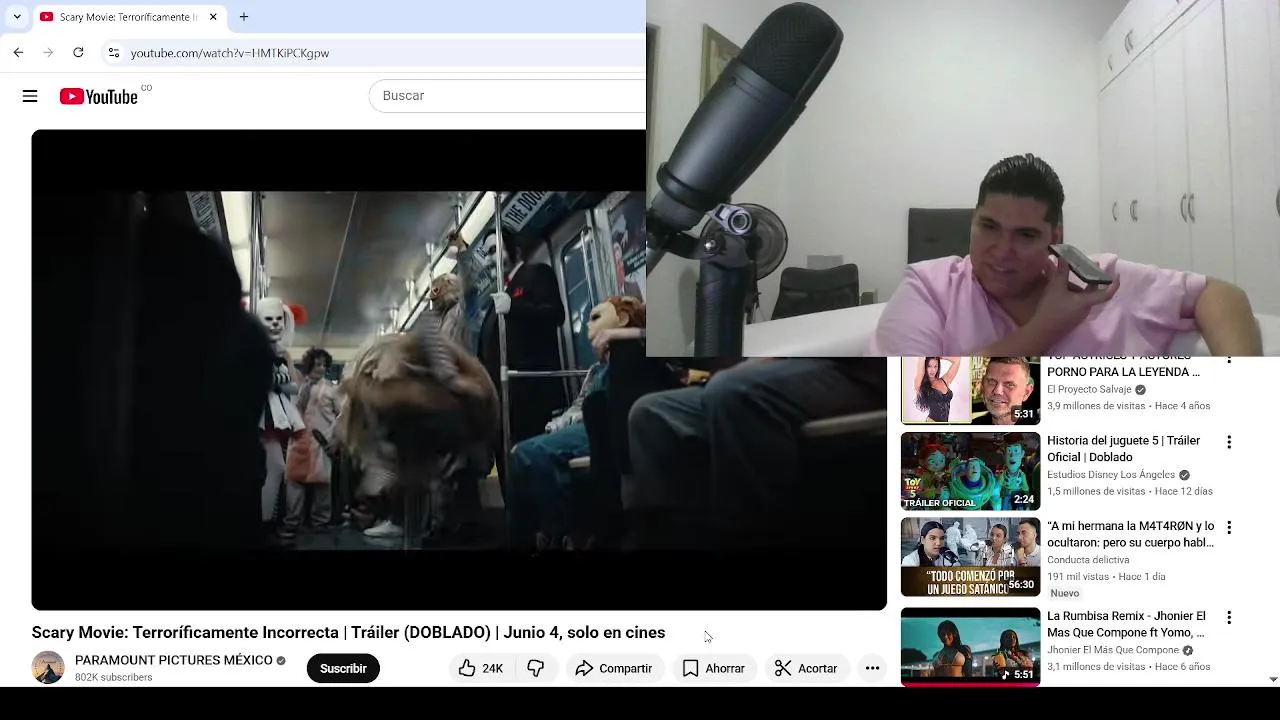This screenshot has width=1280, height=720.
Task: Open La Rumbisa Remix title link
Action: pos(1126,624)
